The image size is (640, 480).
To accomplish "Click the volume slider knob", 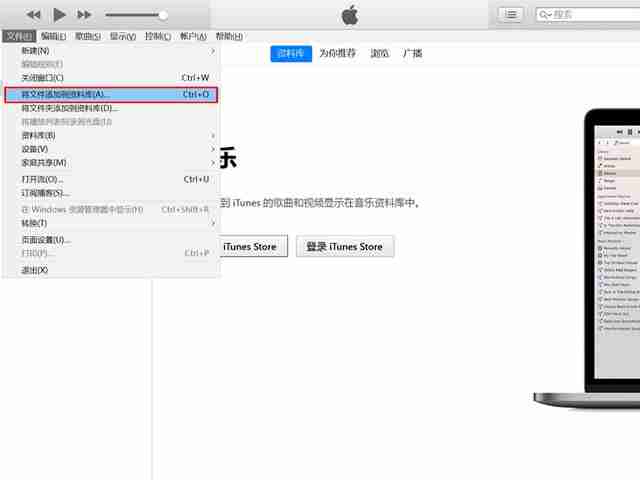I will pos(163,16).
